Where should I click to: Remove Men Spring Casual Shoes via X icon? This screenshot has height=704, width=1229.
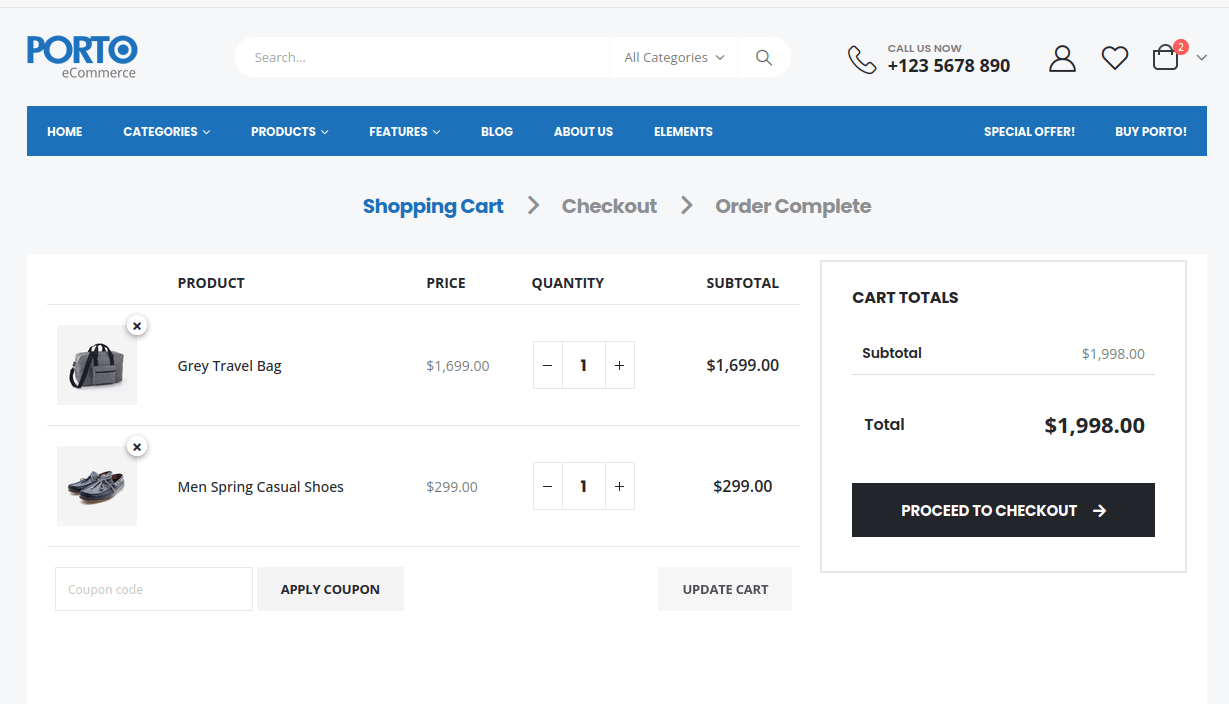click(x=136, y=446)
